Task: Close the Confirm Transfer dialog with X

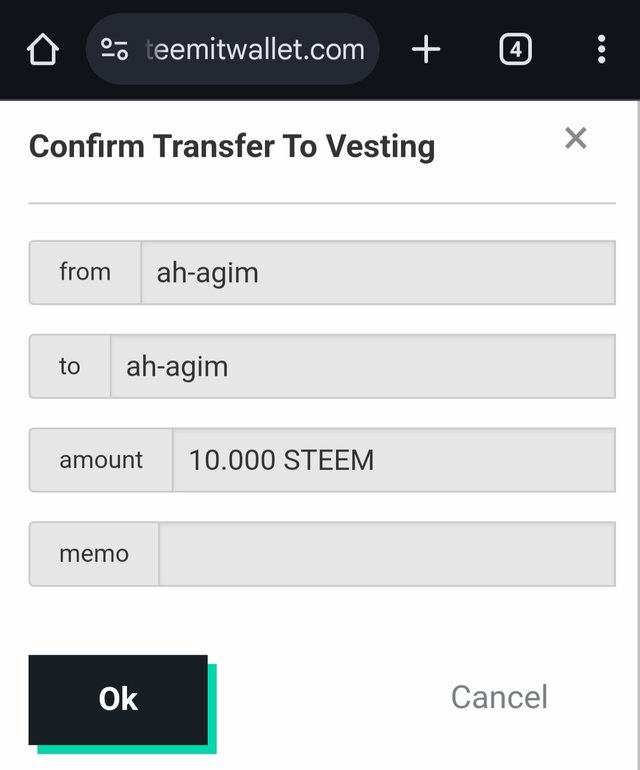Action: (576, 138)
